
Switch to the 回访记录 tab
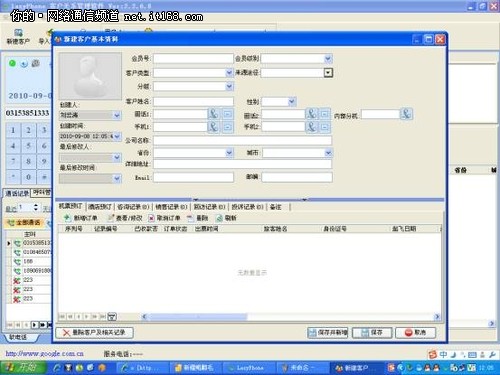209,207
